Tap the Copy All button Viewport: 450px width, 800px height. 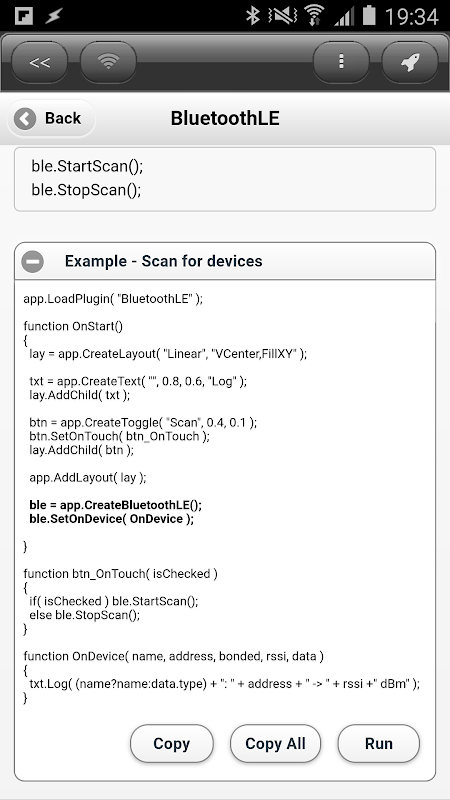coord(276,744)
